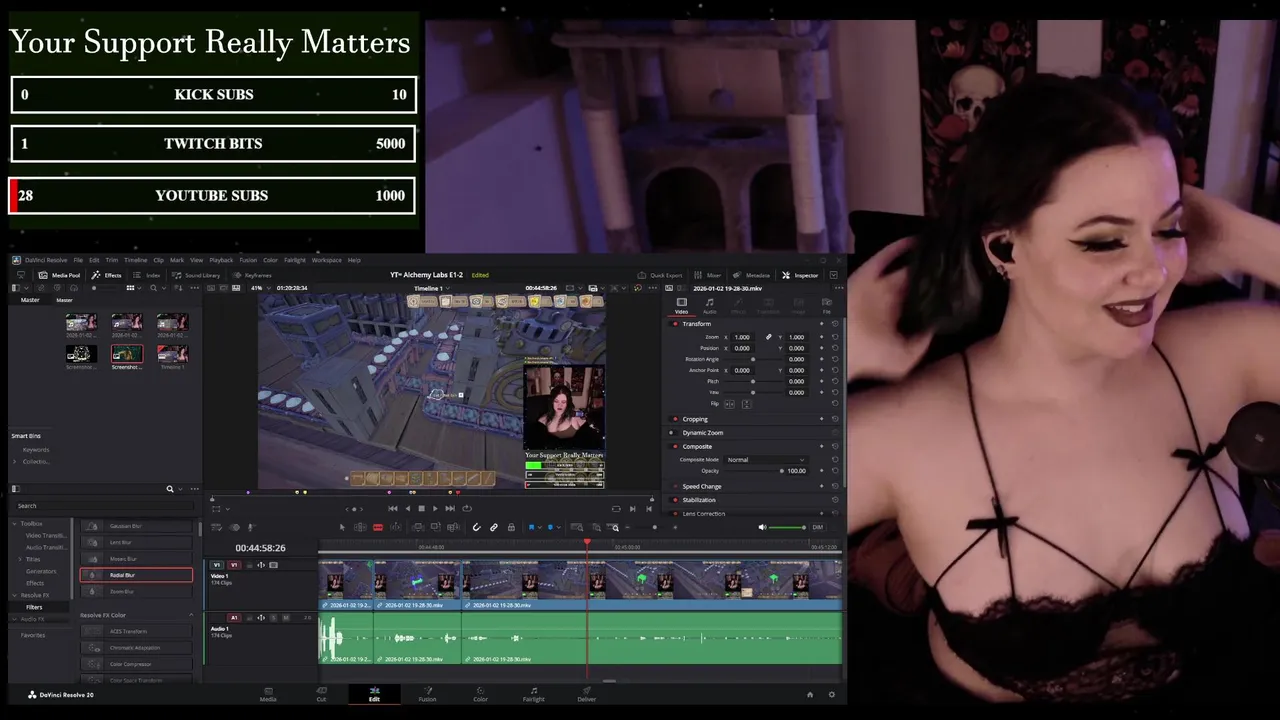Switch to the Fairlight page

[x=534, y=693]
